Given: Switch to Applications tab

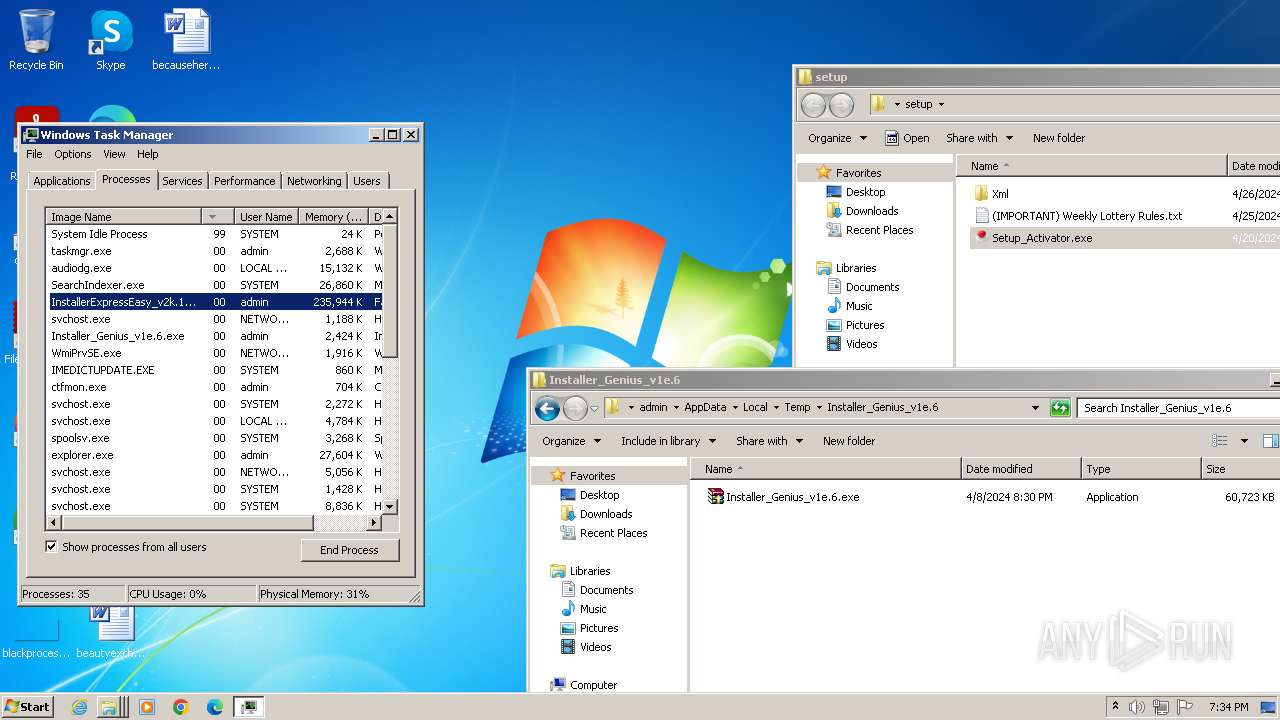Looking at the screenshot, I should (61, 181).
